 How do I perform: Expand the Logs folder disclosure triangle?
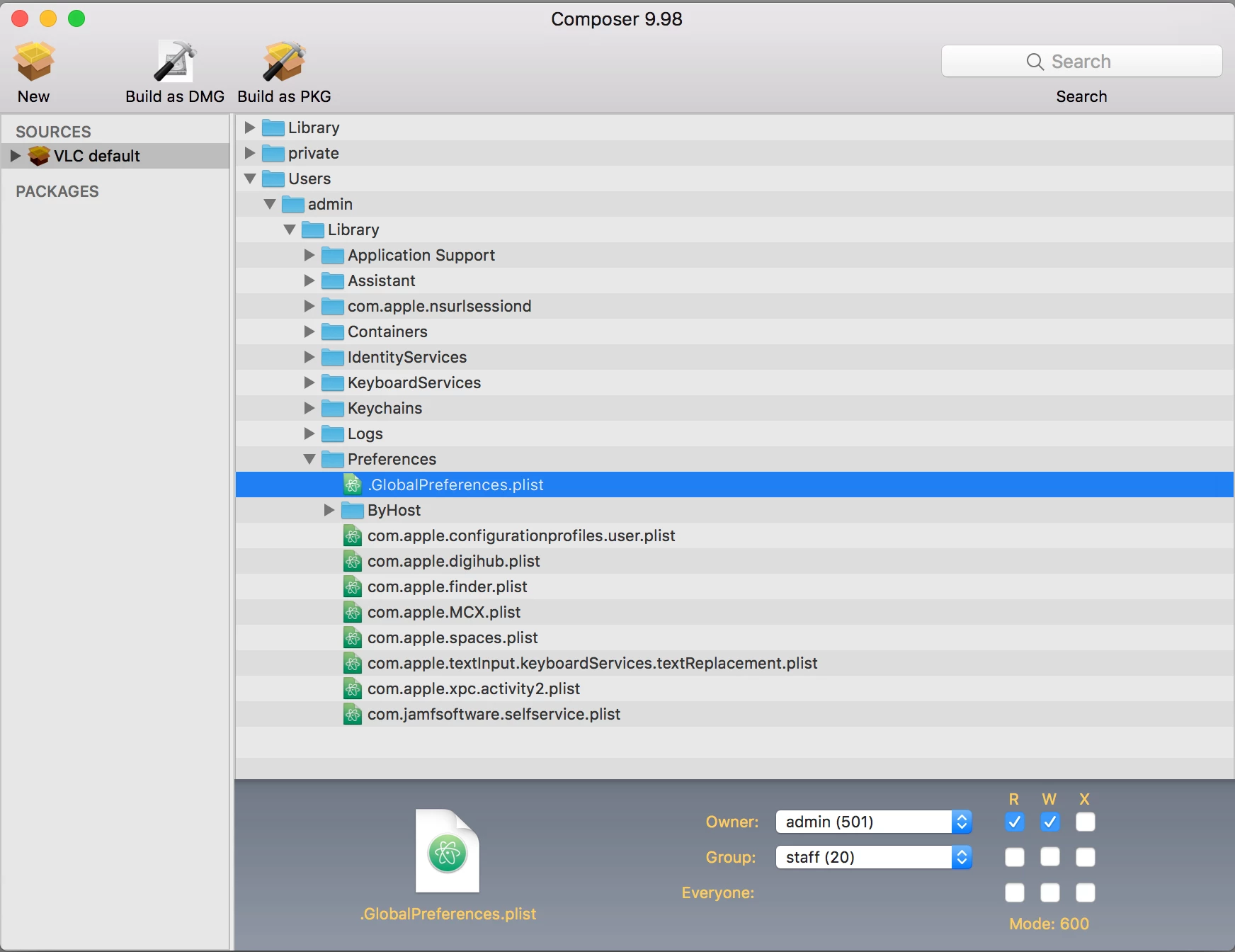coord(309,433)
